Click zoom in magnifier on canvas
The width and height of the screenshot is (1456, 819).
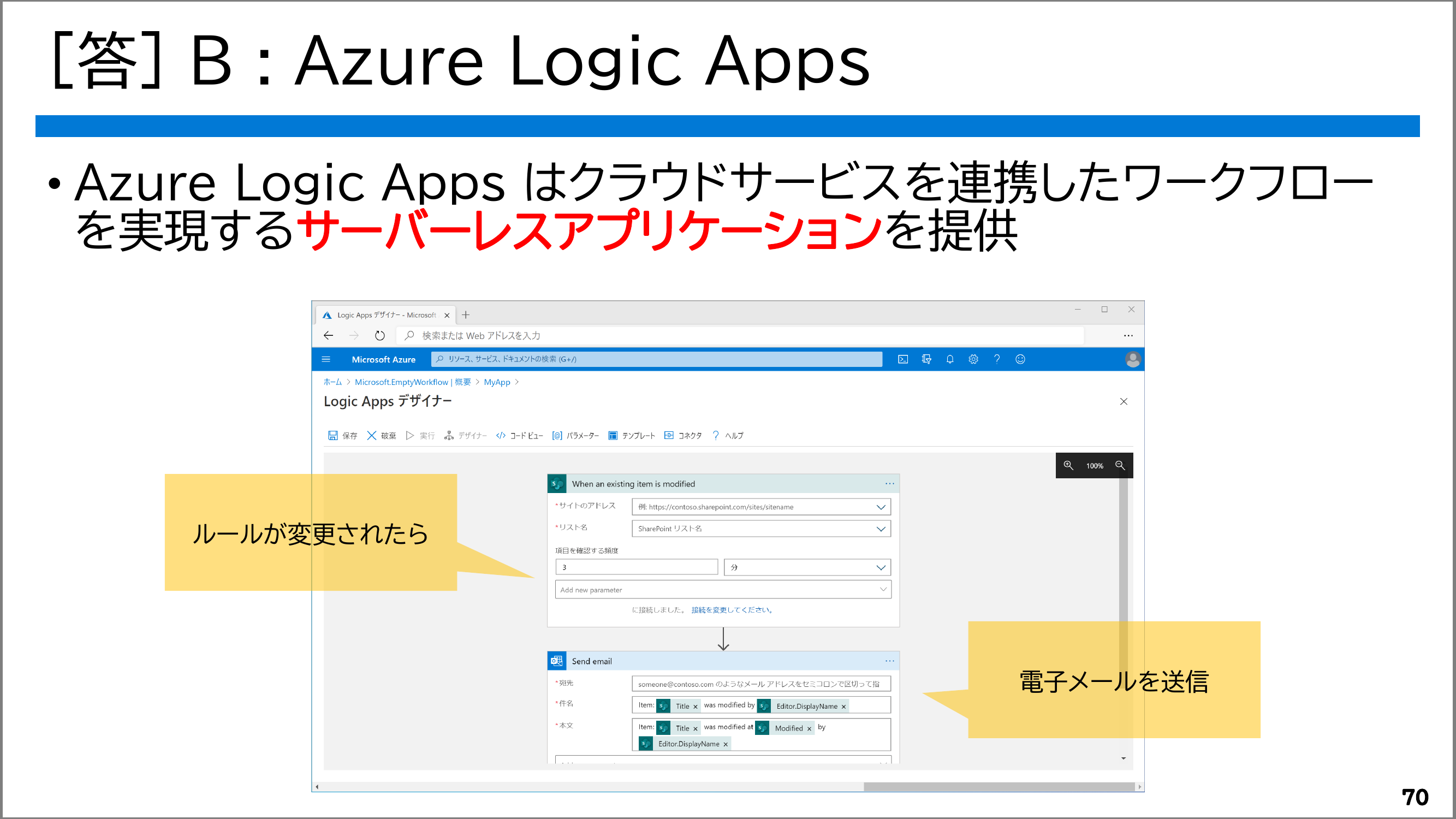pos(1068,465)
